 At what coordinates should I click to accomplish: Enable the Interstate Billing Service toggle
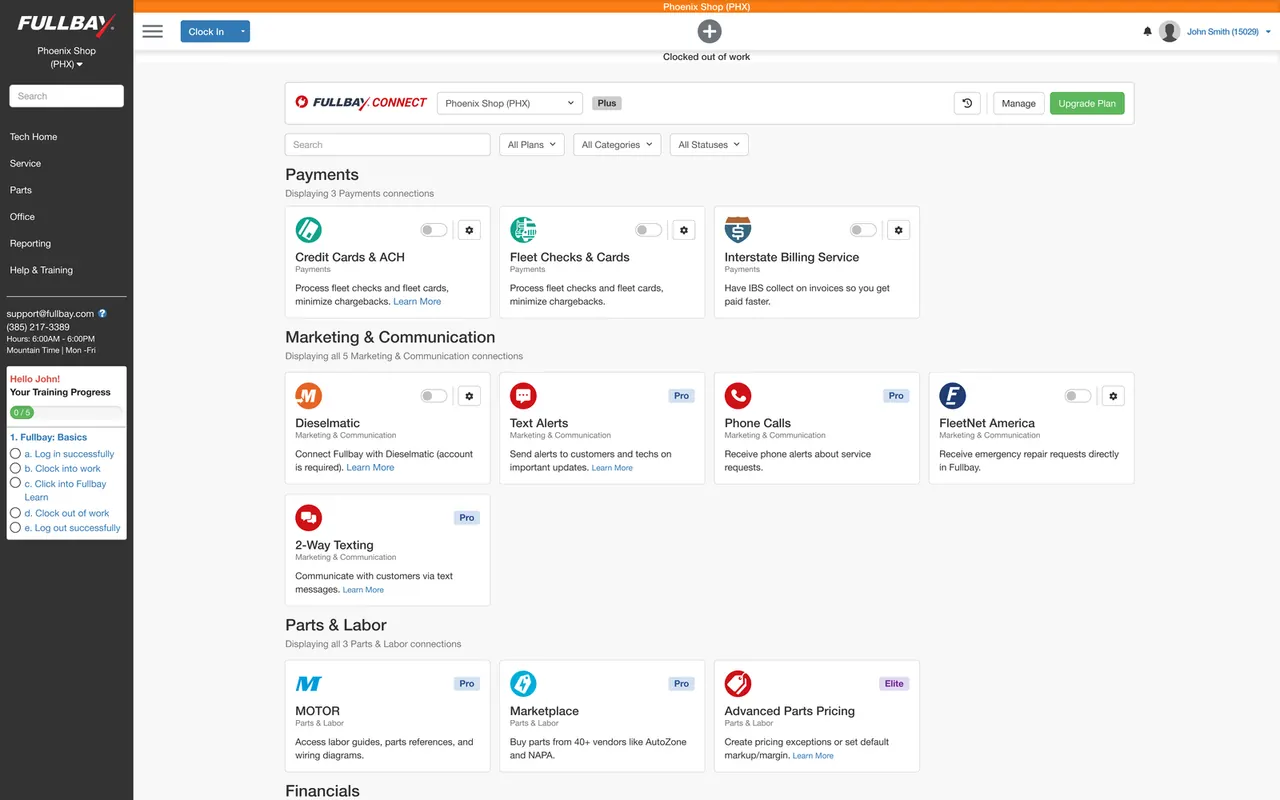863,230
